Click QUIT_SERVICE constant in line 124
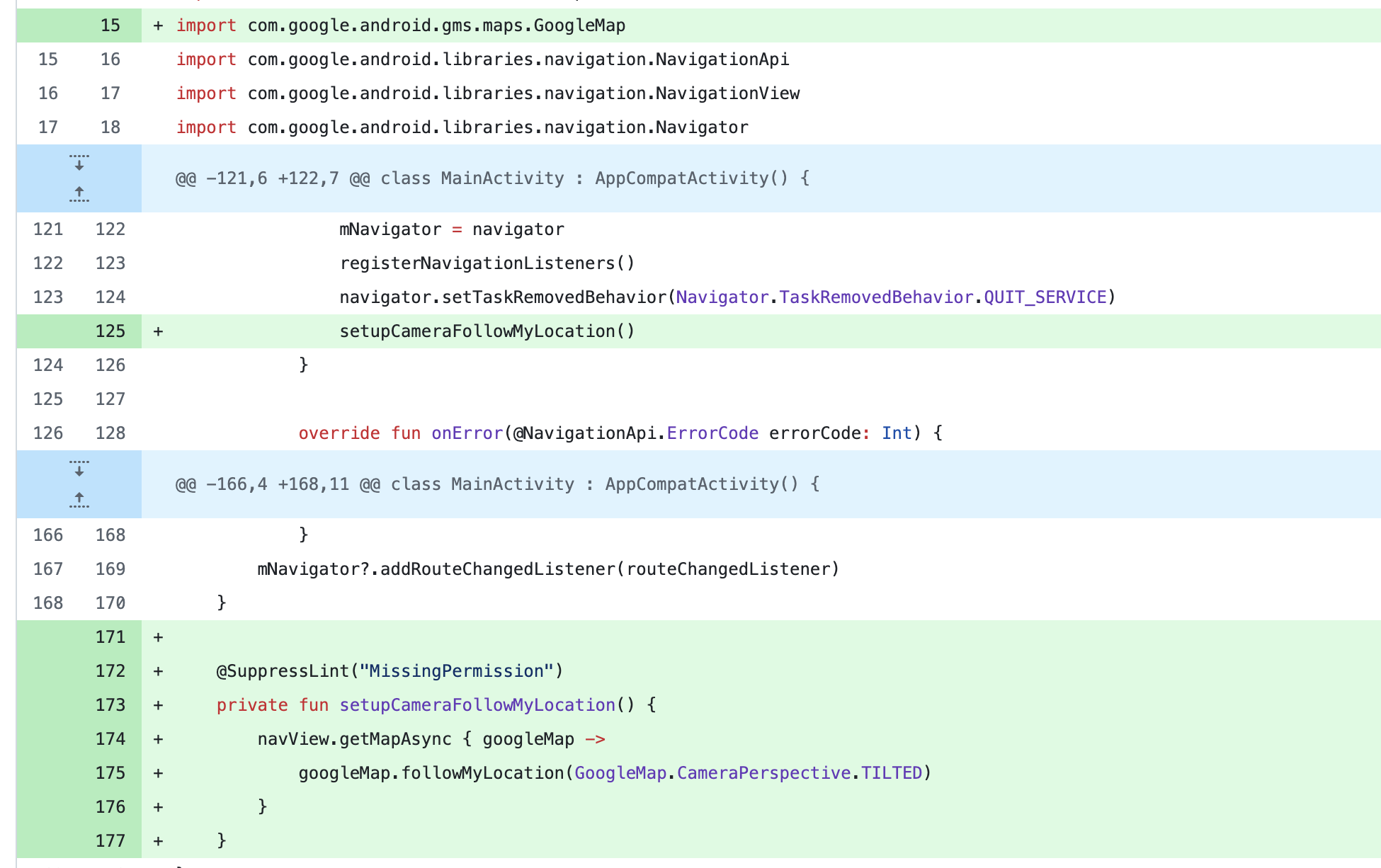The height and width of the screenshot is (868, 1381). coord(1045,297)
